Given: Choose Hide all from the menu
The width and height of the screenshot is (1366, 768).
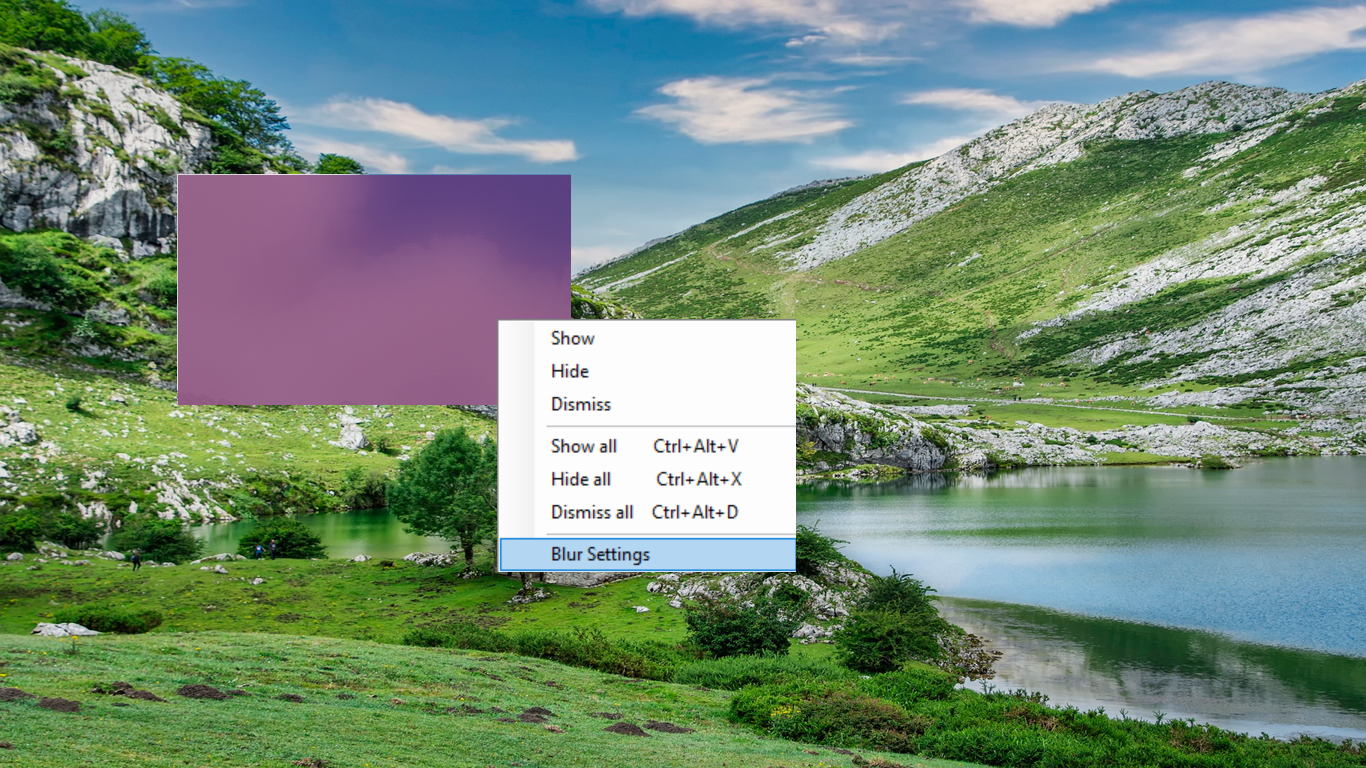Looking at the screenshot, I should point(581,479).
